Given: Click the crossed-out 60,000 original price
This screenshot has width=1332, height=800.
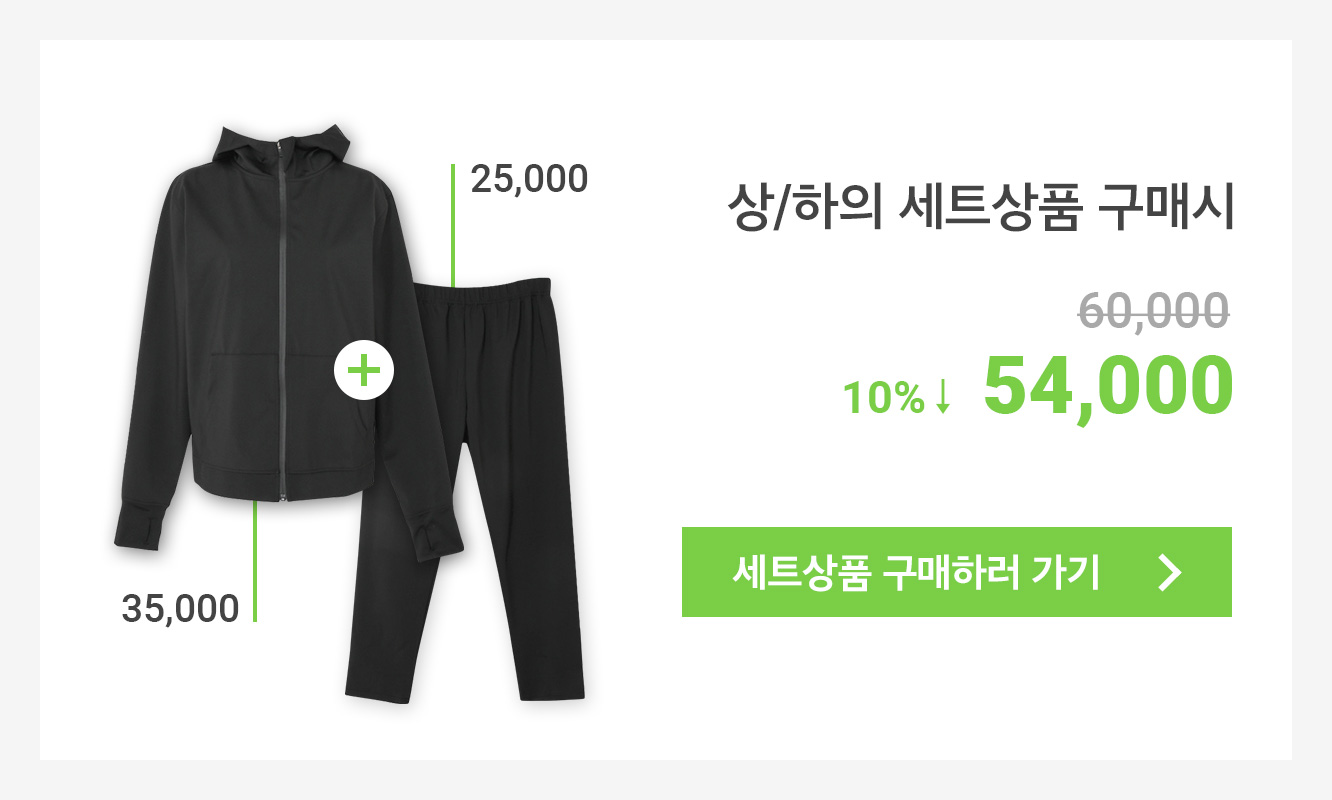Looking at the screenshot, I should [x=1153, y=309].
